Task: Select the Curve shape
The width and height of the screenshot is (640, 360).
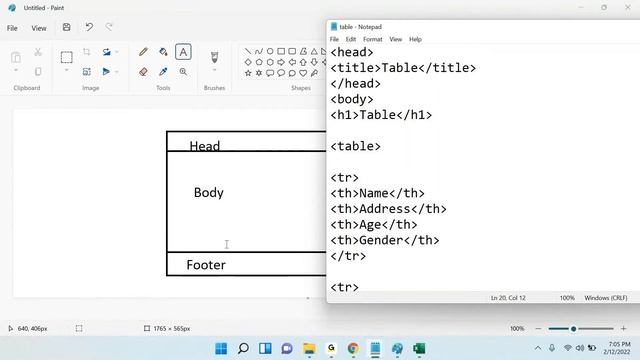Action: [x=259, y=51]
